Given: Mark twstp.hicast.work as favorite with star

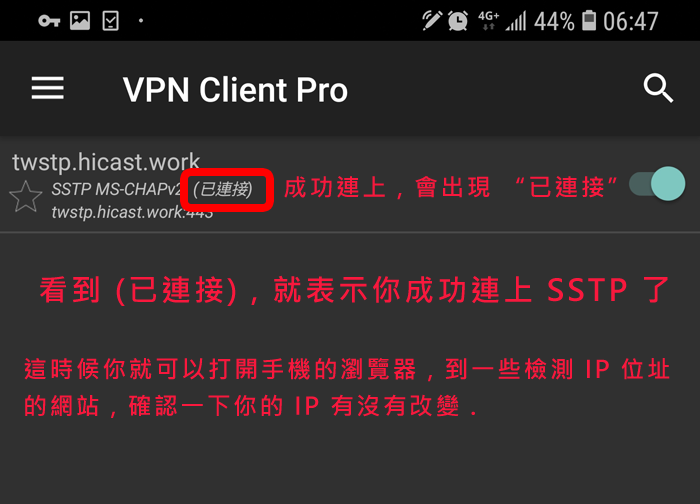Looking at the screenshot, I should tap(25, 196).
